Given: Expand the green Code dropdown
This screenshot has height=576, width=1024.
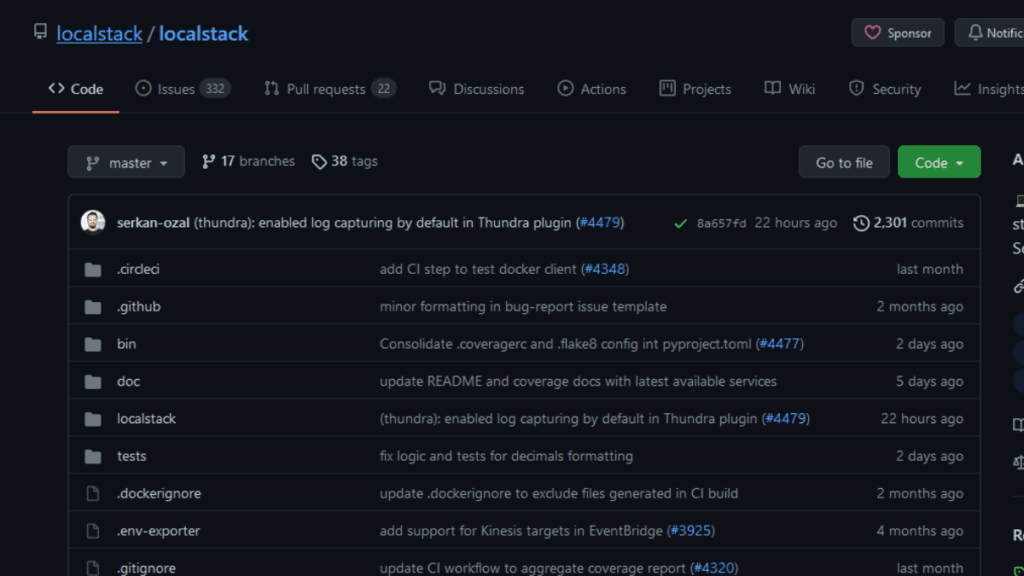Looking at the screenshot, I should point(938,161).
